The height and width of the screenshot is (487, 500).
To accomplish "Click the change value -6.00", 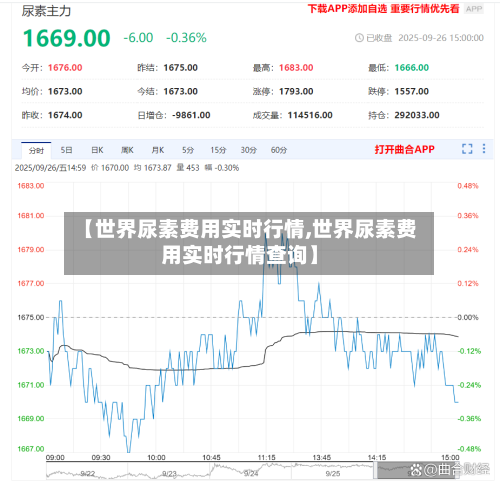I will [x=138, y=38].
